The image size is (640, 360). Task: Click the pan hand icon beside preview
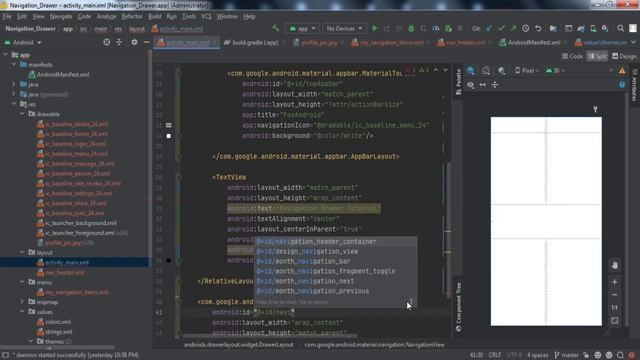click(x=615, y=265)
